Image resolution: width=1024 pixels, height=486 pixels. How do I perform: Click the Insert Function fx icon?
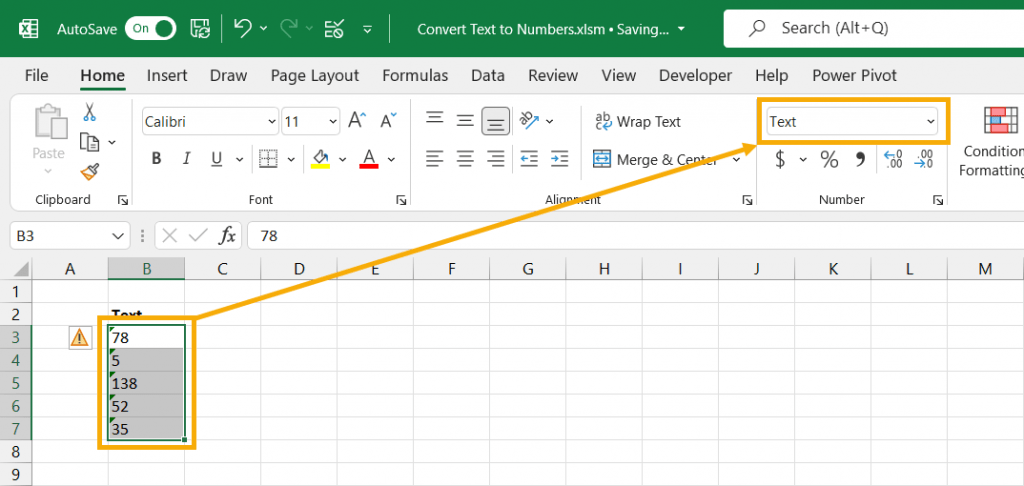click(x=227, y=236)
